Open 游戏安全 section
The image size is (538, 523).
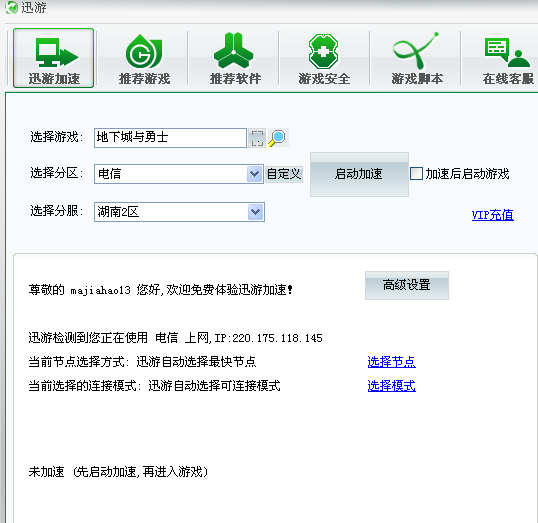point(324,59)
